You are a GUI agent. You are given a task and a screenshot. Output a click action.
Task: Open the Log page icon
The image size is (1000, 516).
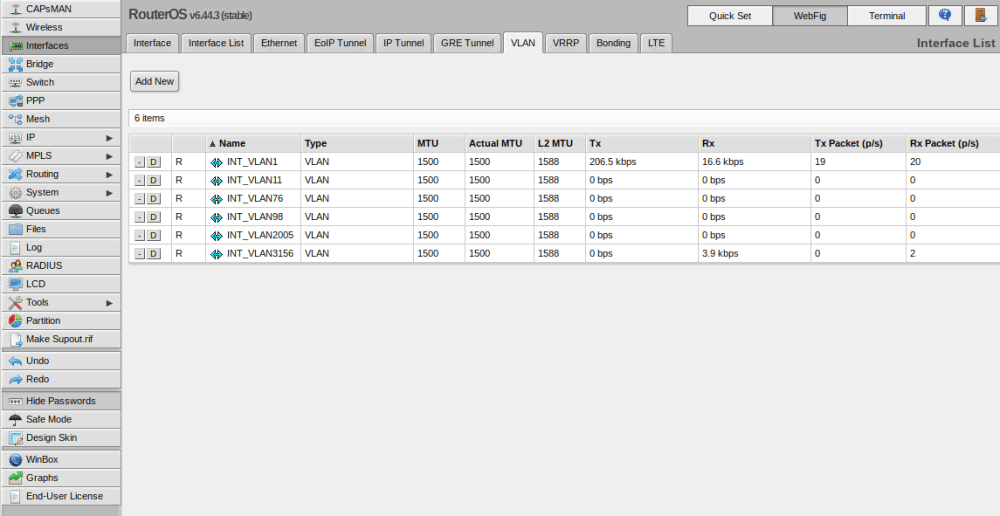(16, 247)
